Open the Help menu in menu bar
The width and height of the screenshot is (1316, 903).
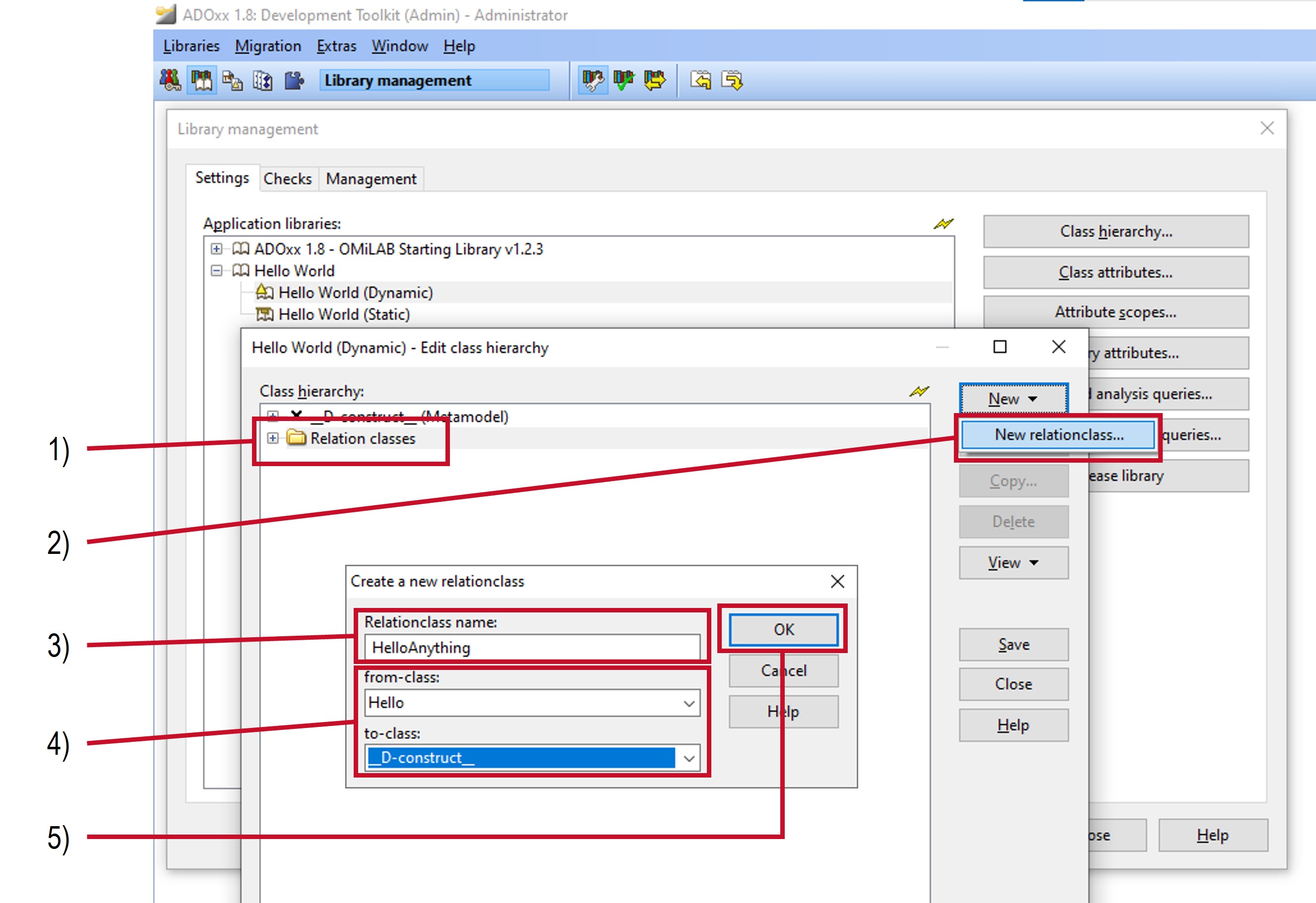point(459,46)
